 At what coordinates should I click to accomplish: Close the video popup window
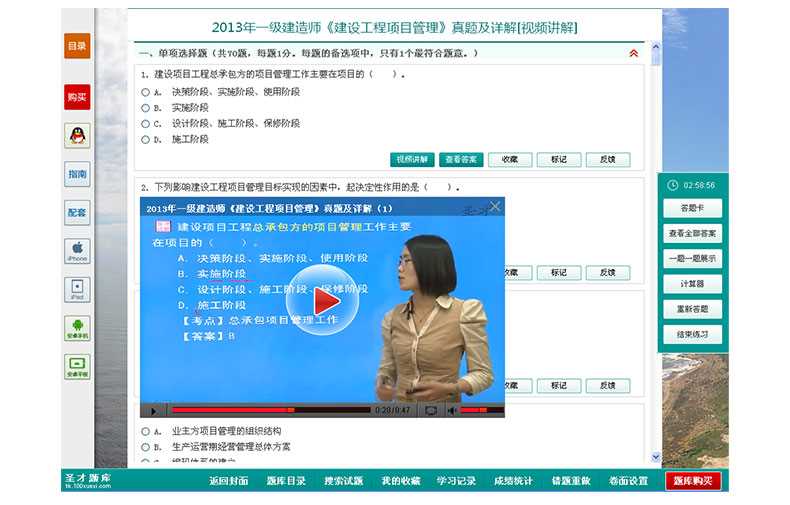point(495,206)
